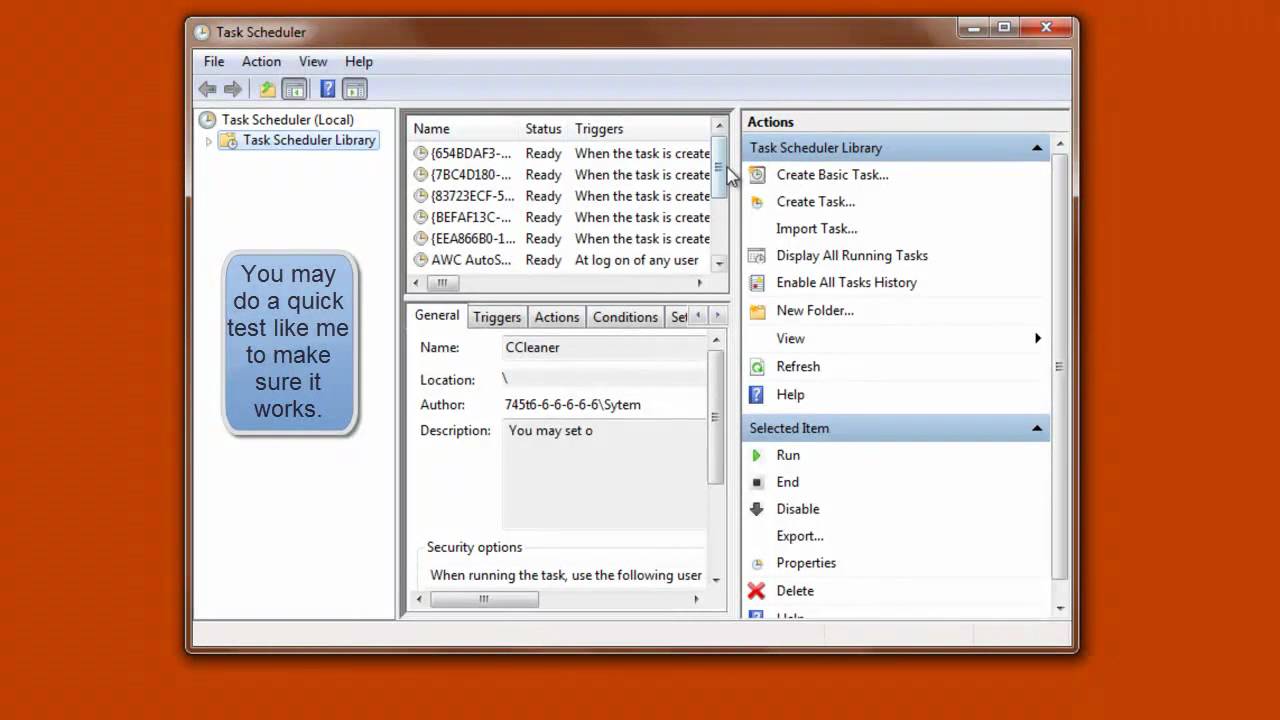
Task: Open the View menu
Action: tap(313, 61)
